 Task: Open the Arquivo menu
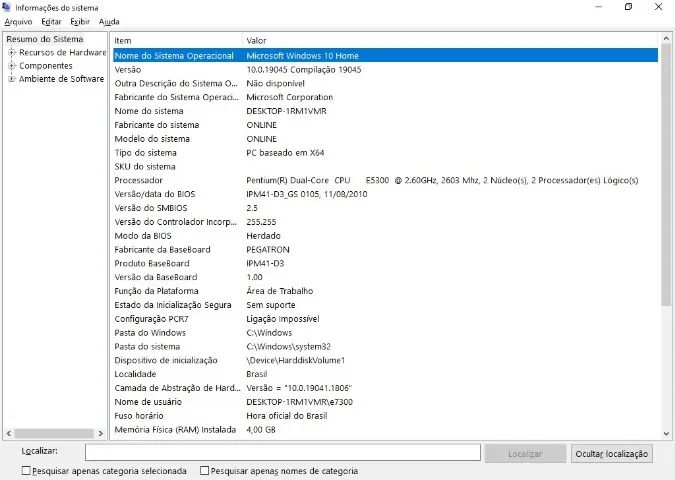[x=18, y=22]
